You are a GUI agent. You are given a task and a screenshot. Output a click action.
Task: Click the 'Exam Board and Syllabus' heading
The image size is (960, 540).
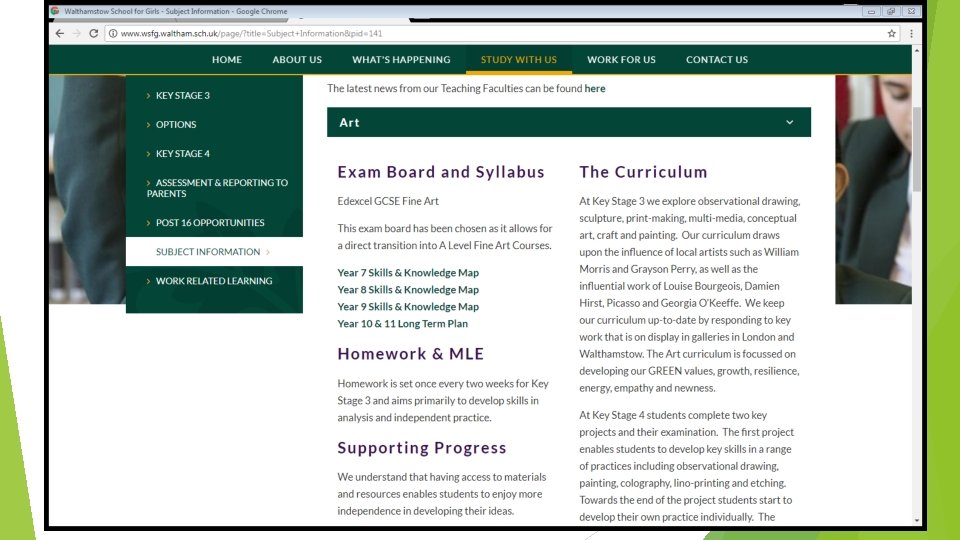[x=441, y=172]
